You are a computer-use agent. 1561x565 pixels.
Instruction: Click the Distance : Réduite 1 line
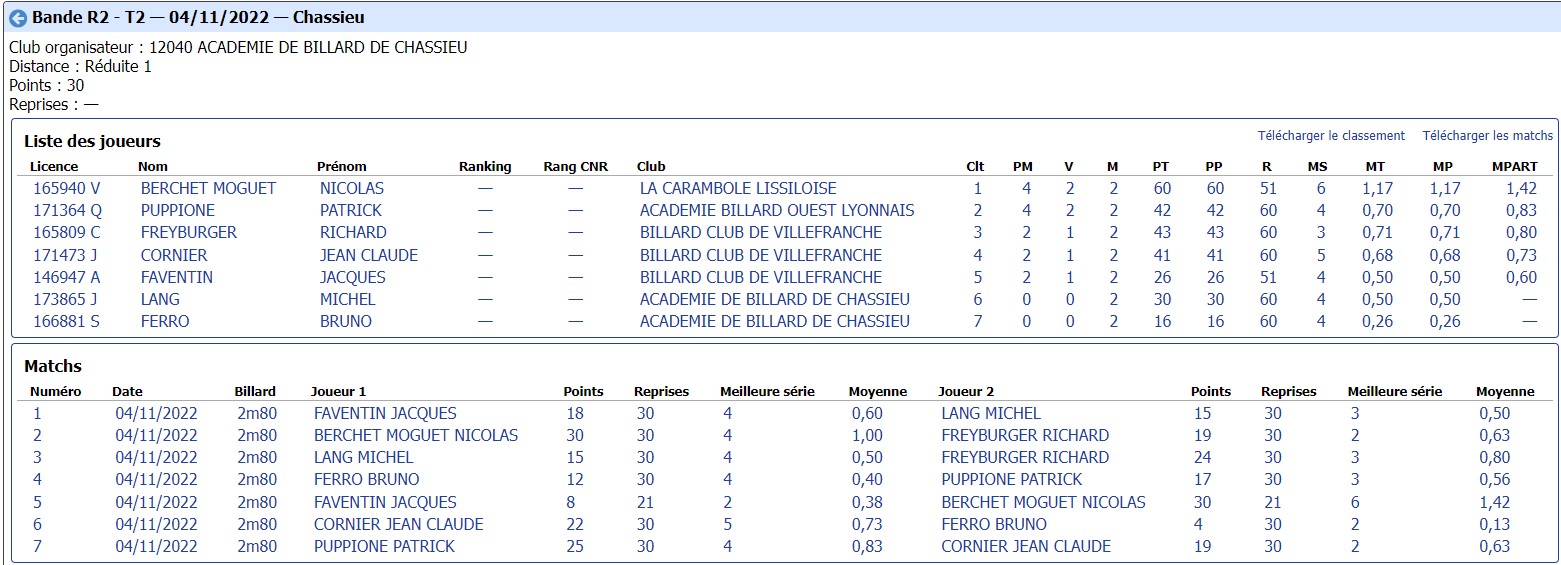80,66
